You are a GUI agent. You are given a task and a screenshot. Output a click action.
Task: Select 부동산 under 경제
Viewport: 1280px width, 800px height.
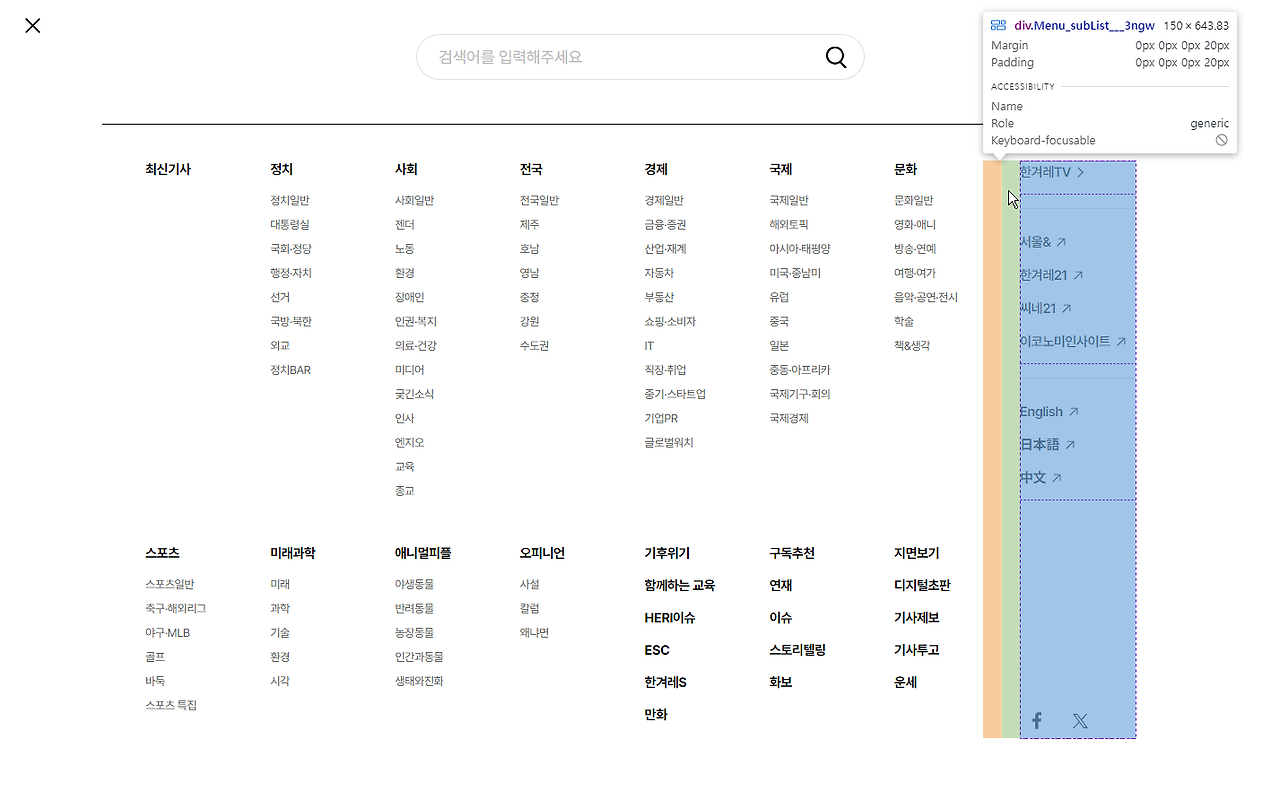coord(660,298)
